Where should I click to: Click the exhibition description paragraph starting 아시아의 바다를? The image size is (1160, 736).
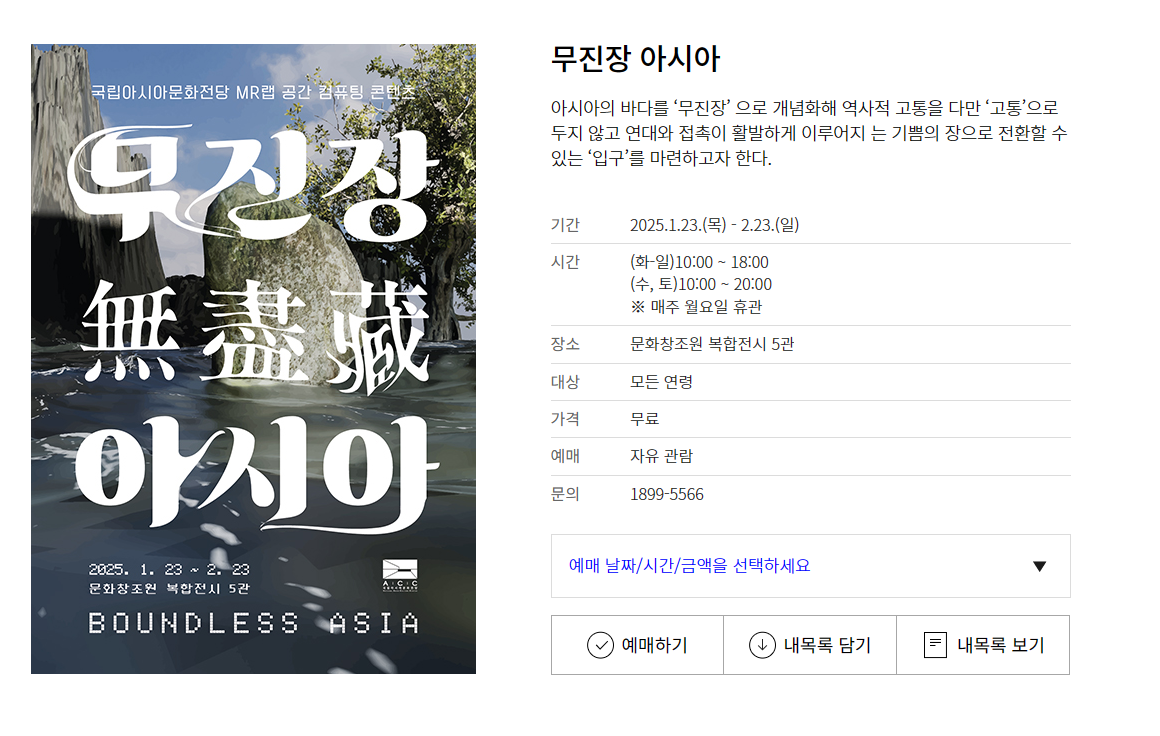[x=809, y=133]
